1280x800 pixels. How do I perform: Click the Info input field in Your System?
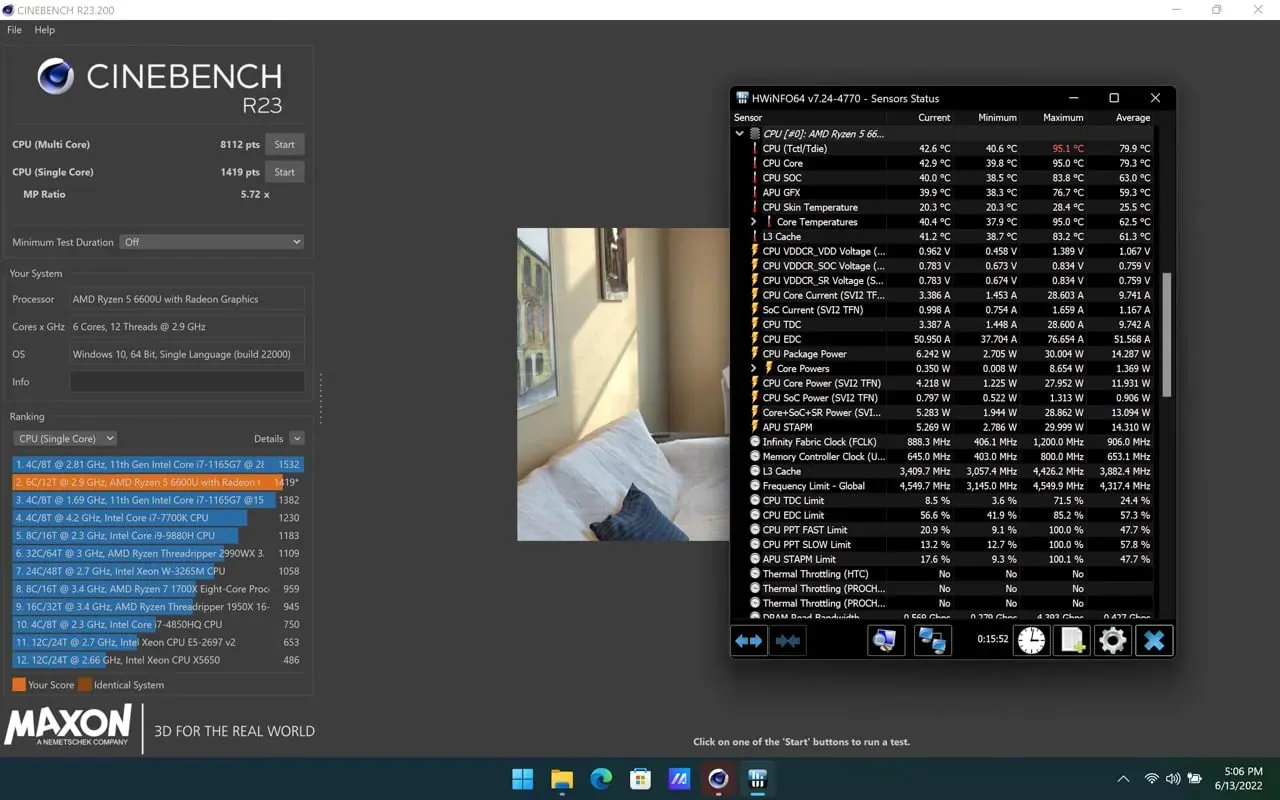[187, 382]
